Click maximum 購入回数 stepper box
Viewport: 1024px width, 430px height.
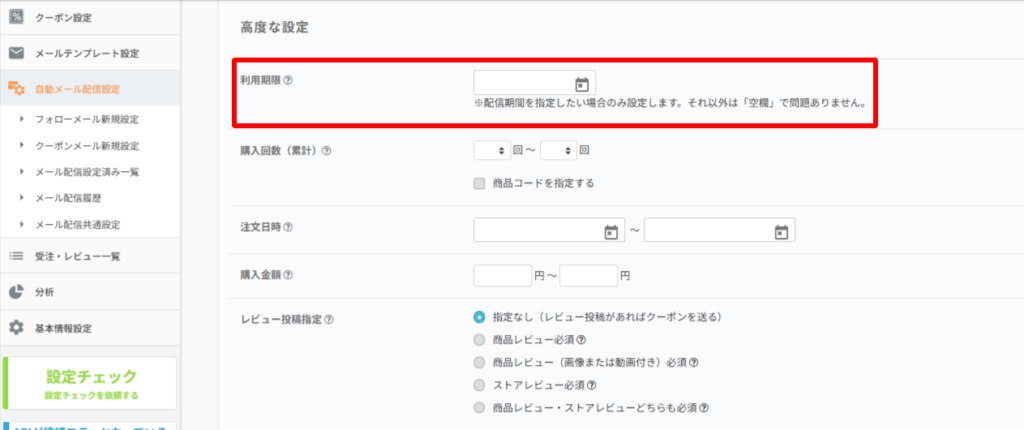pyautogui.click(x=558, y=151)
